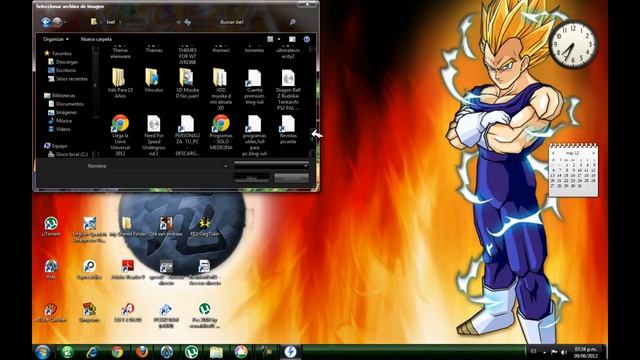Click the Theme alienware item label
The image size is (640, 360).
(120, 53)
